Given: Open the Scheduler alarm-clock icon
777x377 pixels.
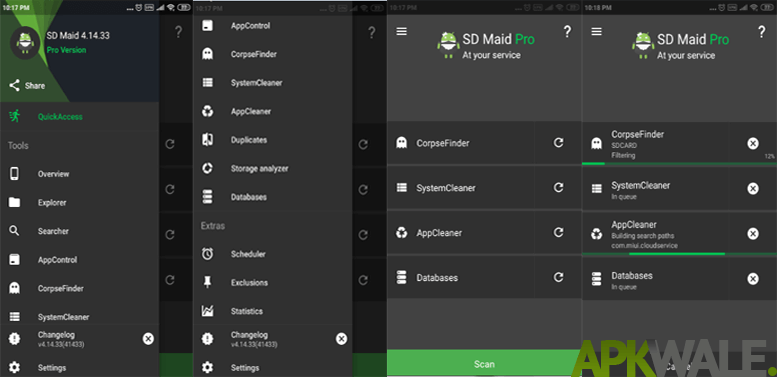Looking at the screenshot, I should pos(207,254).
